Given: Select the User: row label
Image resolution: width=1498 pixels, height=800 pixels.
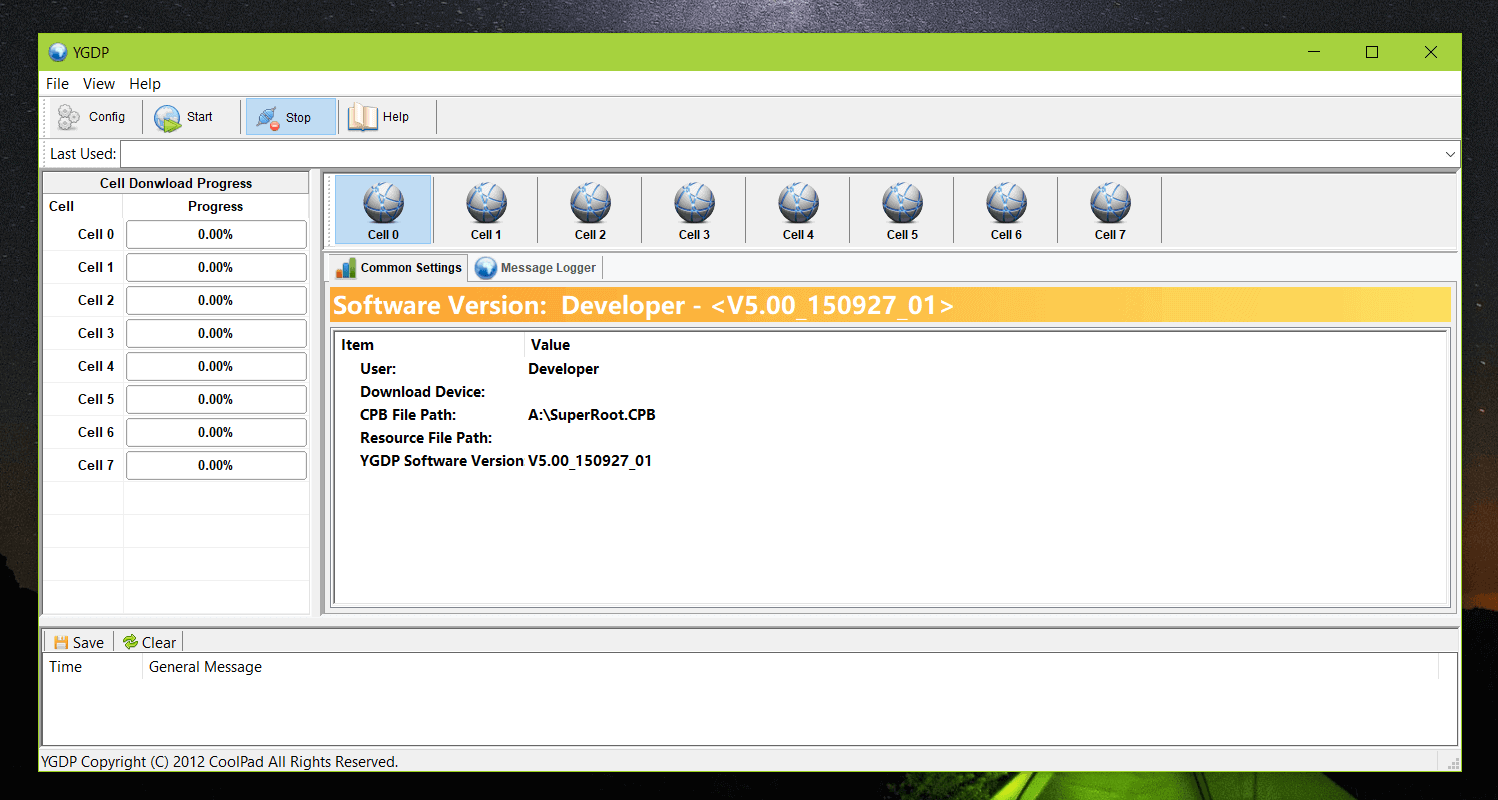Looking at the screenshot, I should point(378,369).
